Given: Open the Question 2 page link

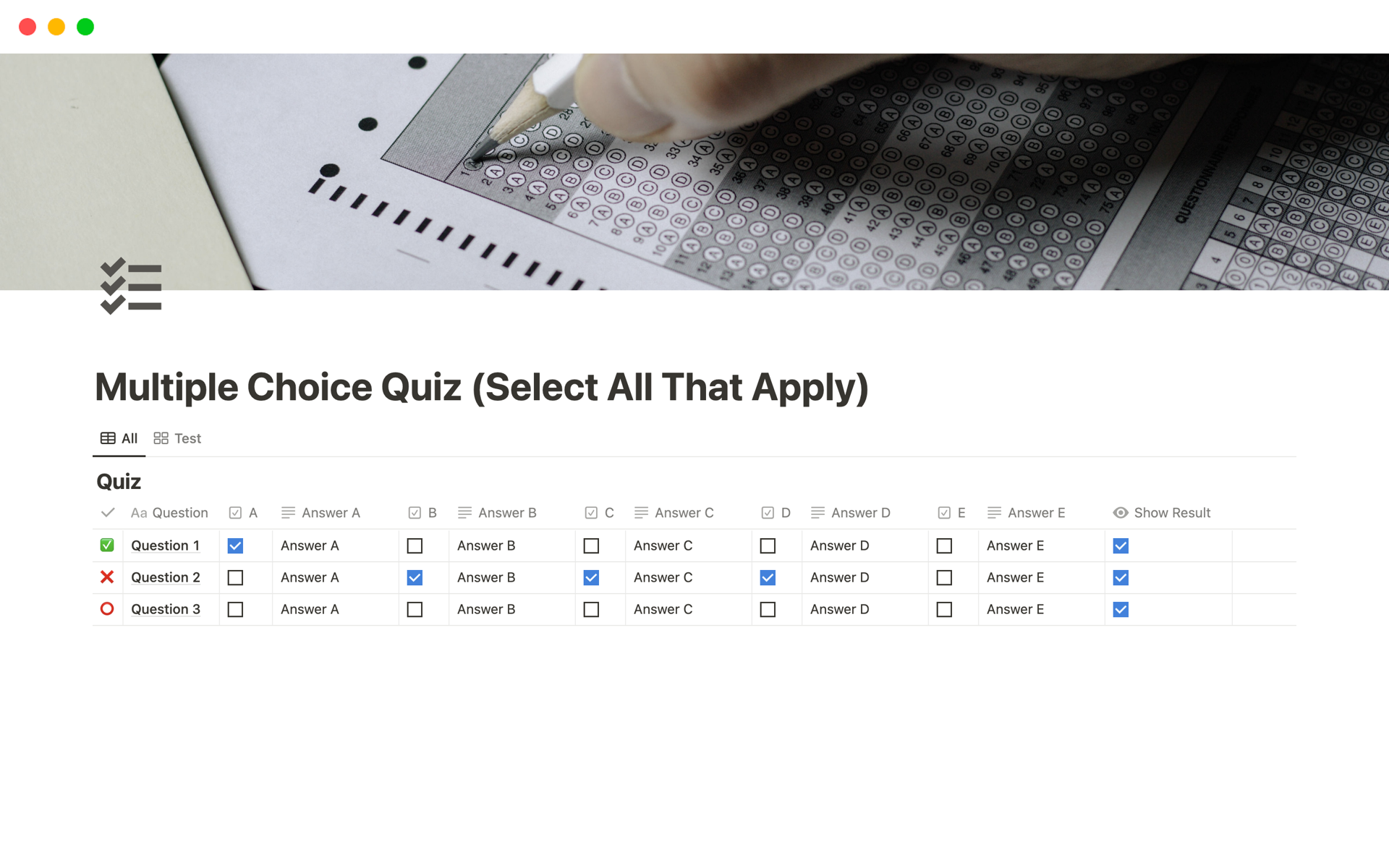Looking at the screenshot, I should 166,577.
